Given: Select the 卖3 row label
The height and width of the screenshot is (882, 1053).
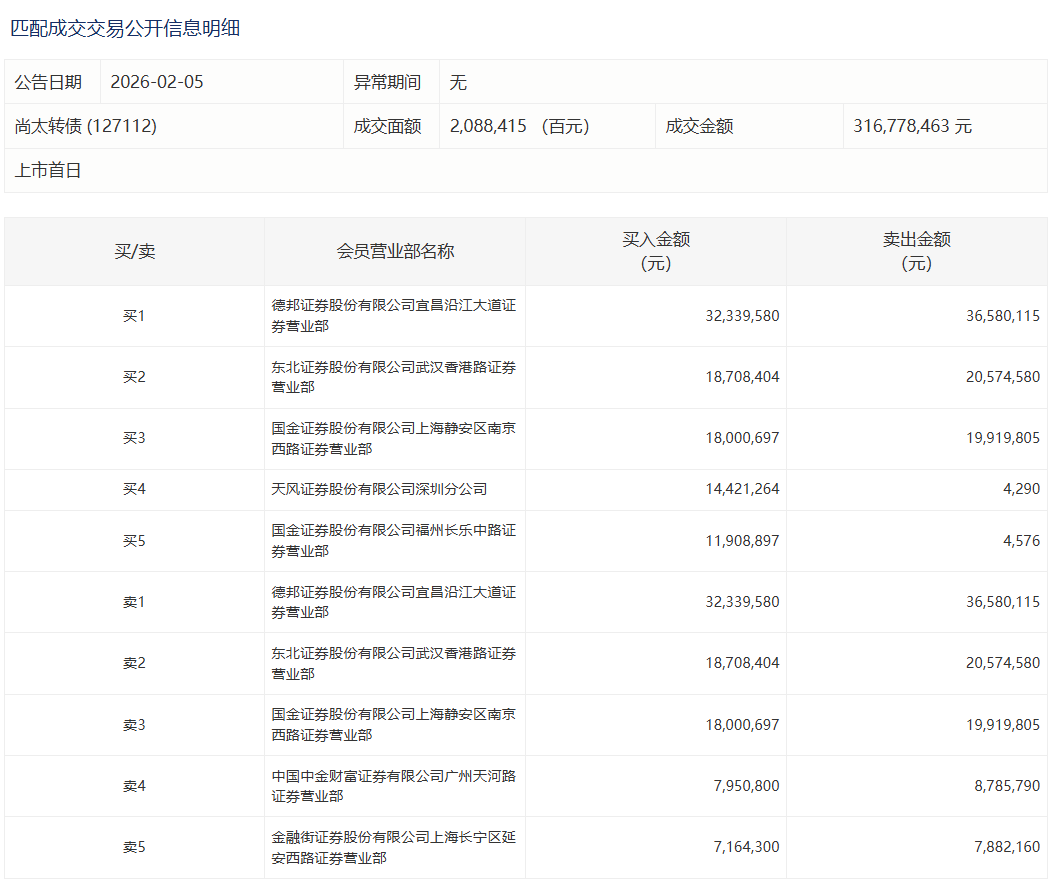Looking at the screenshot, I should coord(134,725).
